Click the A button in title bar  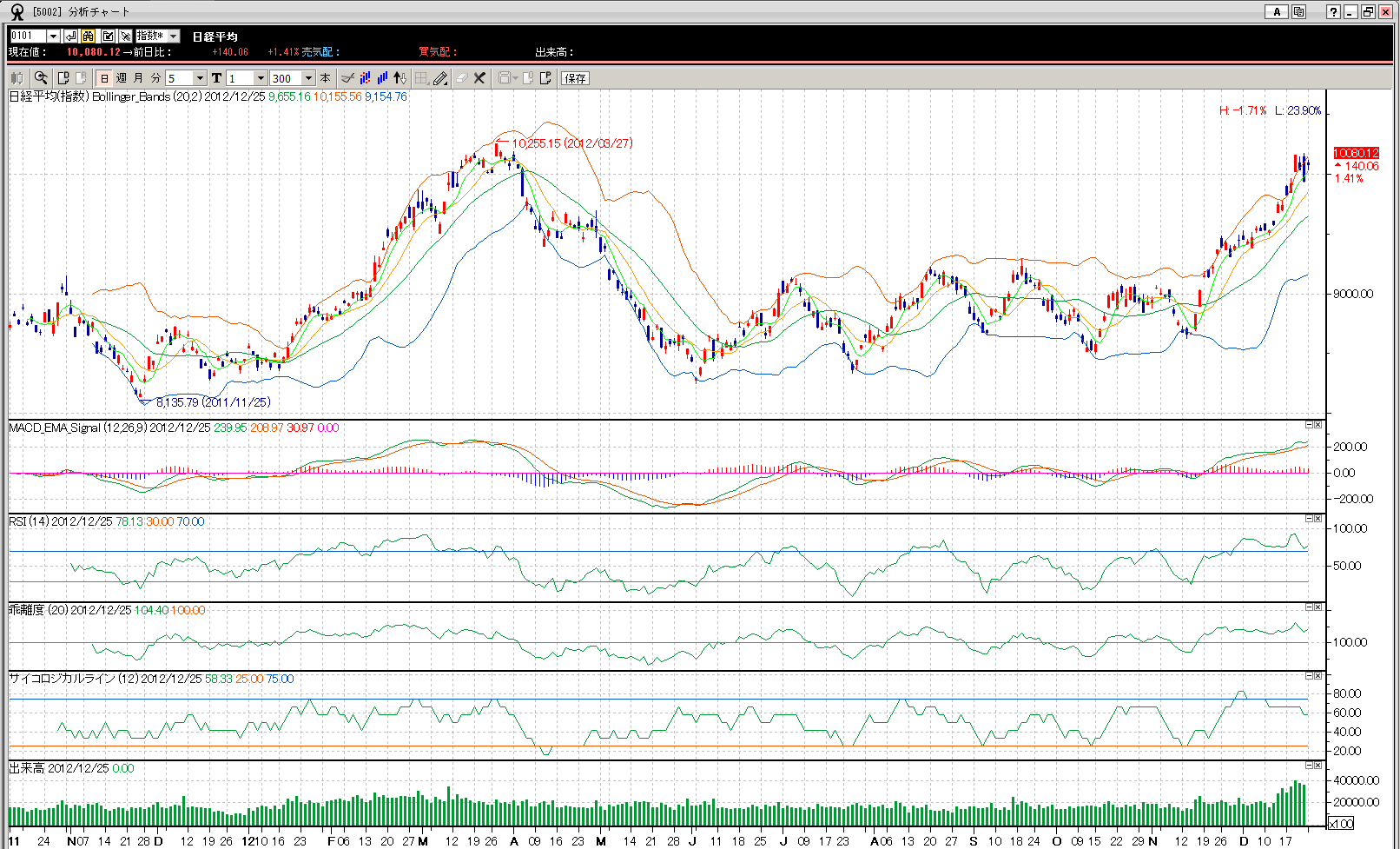pos(1276,11)
